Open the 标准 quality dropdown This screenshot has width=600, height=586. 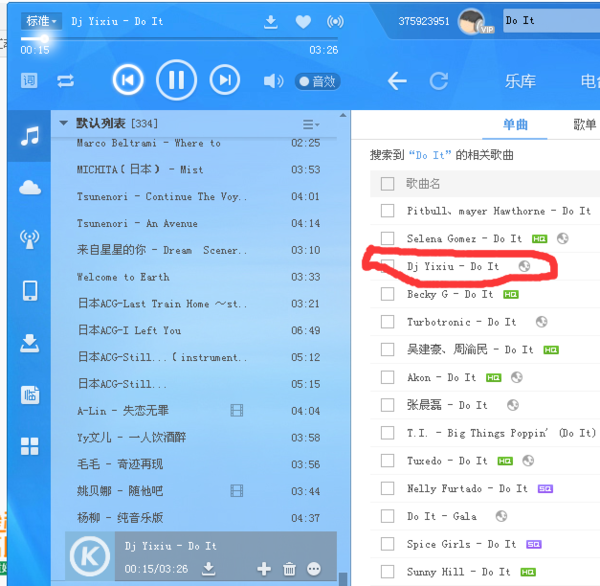pyautogui.click(x=41, y=21)
